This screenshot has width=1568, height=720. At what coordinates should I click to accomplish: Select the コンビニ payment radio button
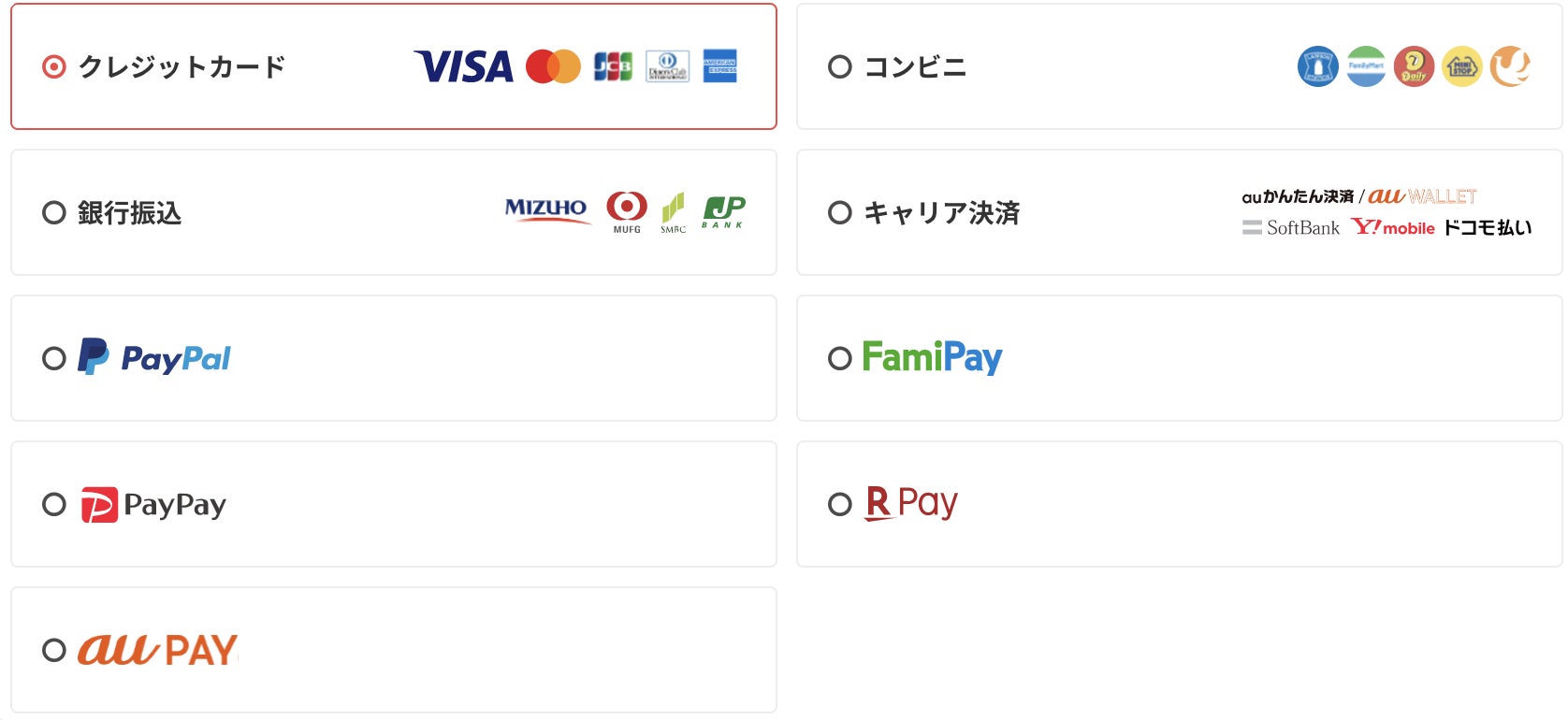point(840,66)
